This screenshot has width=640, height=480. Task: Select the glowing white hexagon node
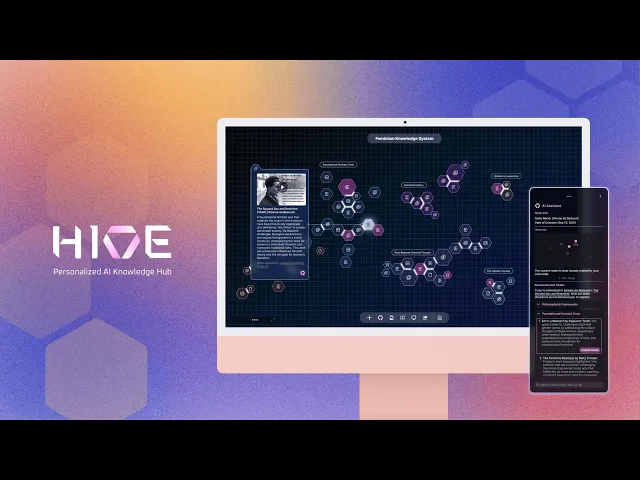click(x=368, y=224)
